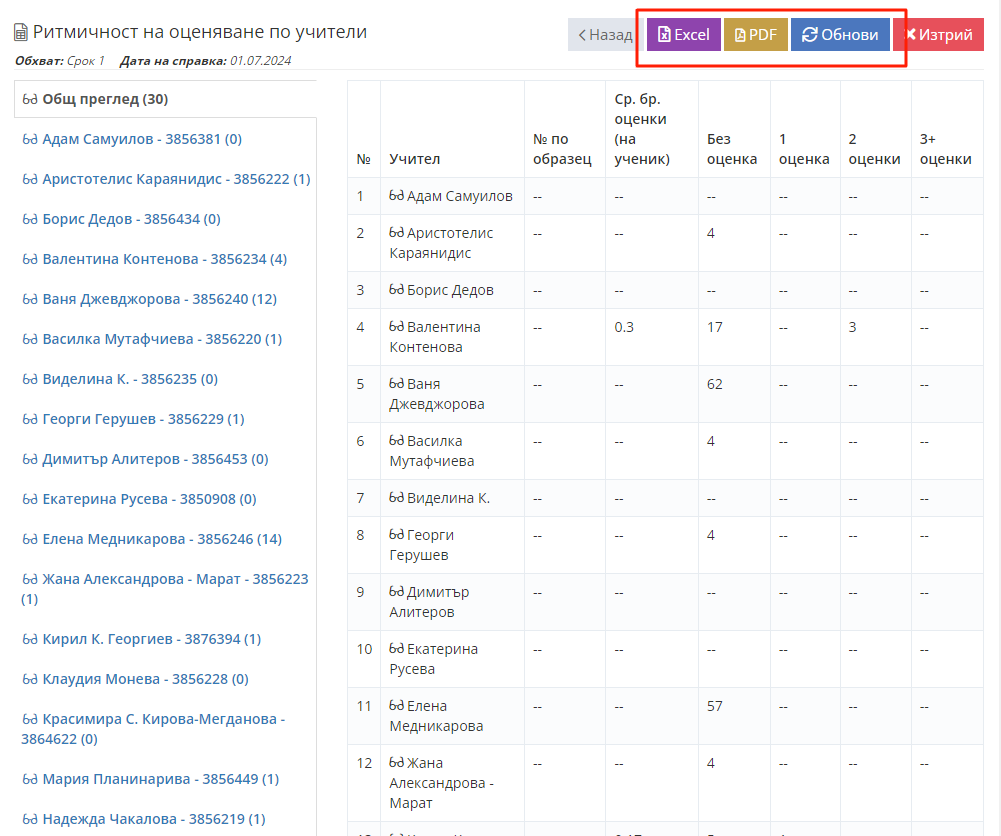The height and width of the screenshot is (836, 1001).
Task: Select Красимира С. Кирова-Мегданова in sidebar
Action: point(153,719)
